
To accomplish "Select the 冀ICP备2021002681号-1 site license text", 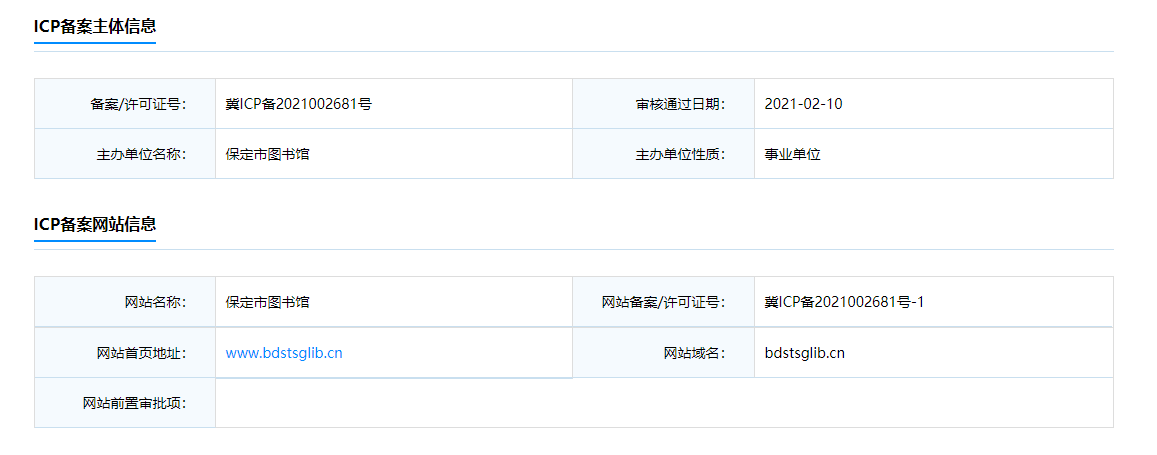I will (x=844, y=302).
